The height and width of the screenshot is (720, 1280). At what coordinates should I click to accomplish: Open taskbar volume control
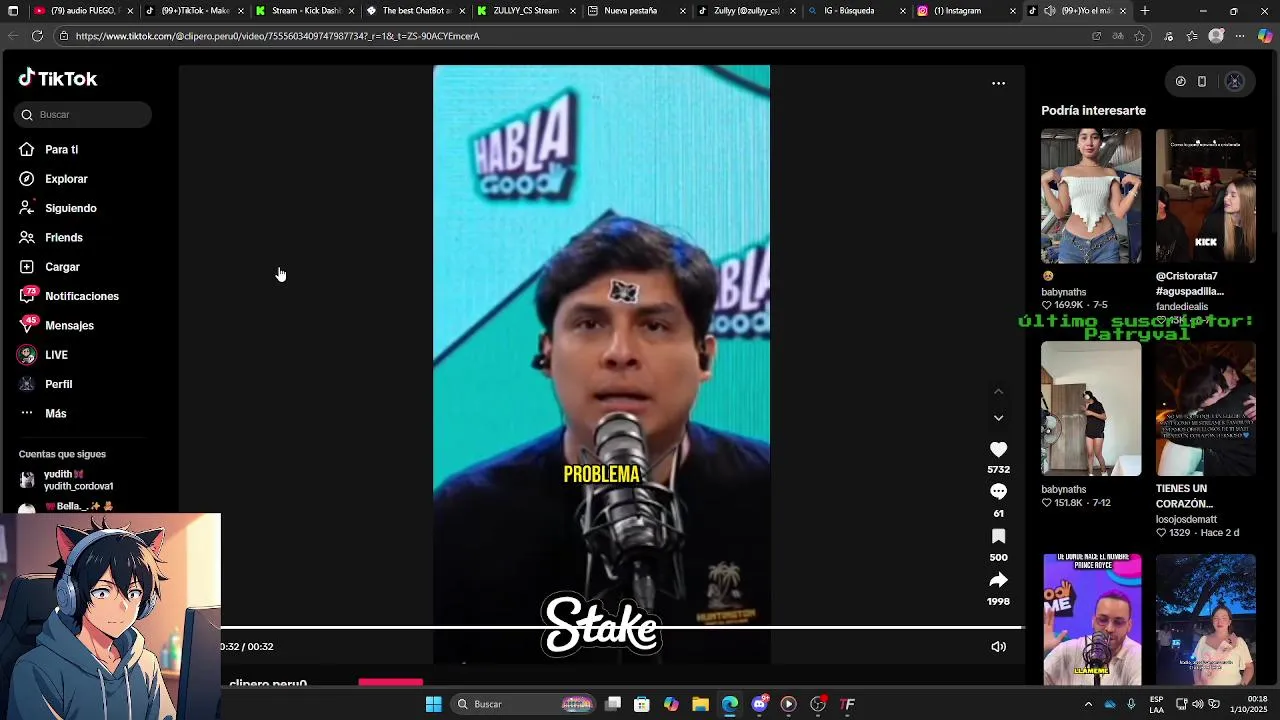(x=1197, y=704)
